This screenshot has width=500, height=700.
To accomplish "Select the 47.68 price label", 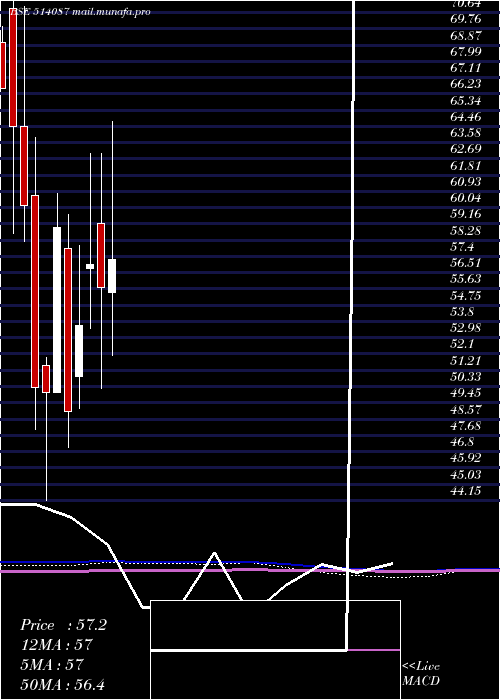I will [x=466, y=425].
